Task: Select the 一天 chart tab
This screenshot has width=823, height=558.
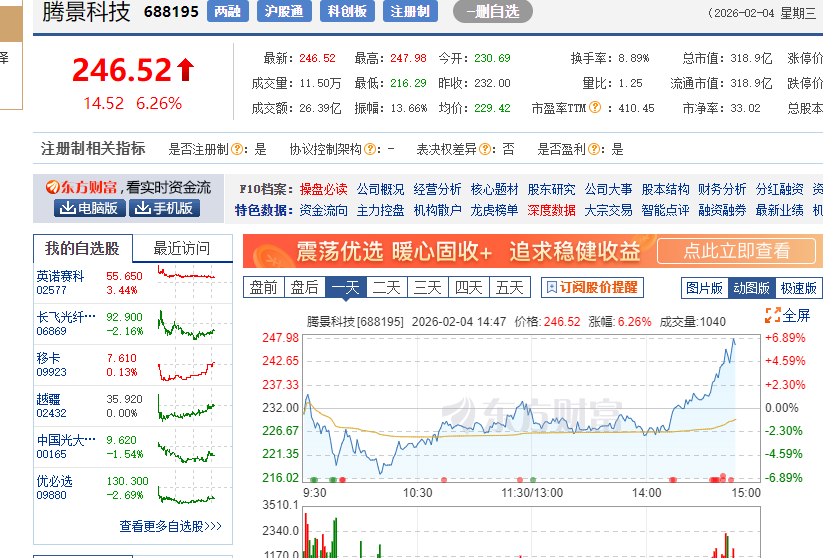Action: (345, 287)
